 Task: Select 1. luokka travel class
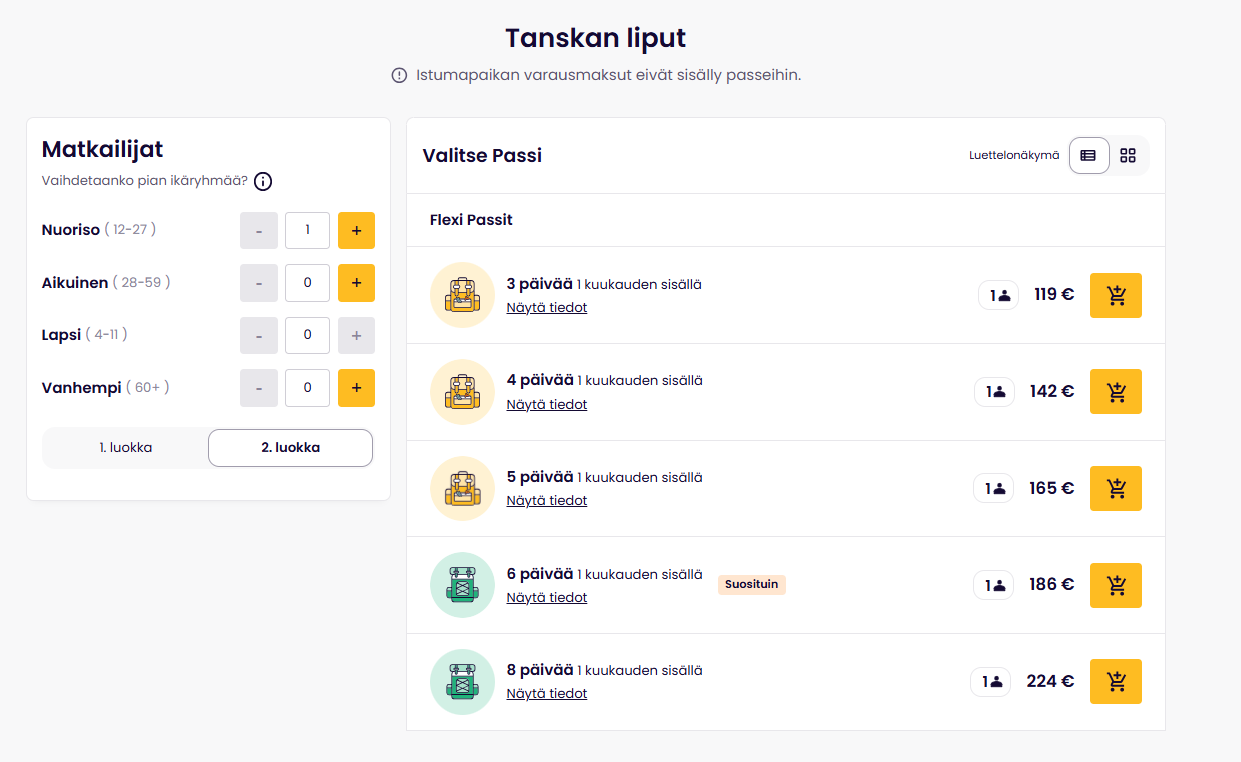pos(126,448)
